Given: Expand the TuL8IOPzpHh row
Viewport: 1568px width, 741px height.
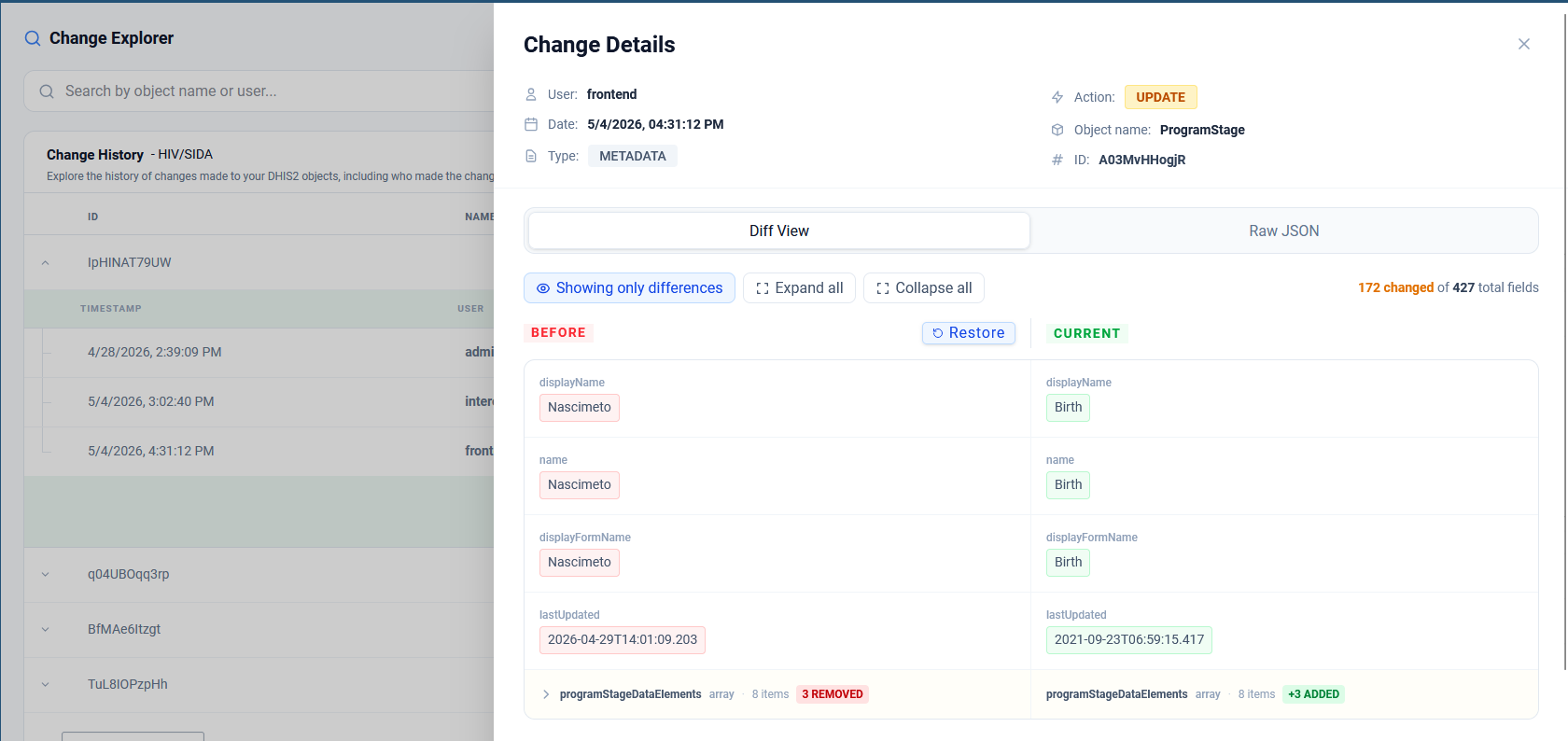Looking at the screenshot, I should (45, 684).
